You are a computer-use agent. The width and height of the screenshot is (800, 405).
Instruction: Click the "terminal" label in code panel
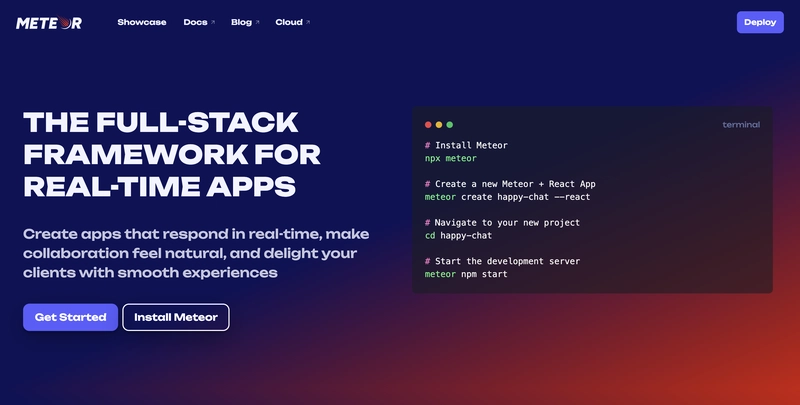point(740,125)
